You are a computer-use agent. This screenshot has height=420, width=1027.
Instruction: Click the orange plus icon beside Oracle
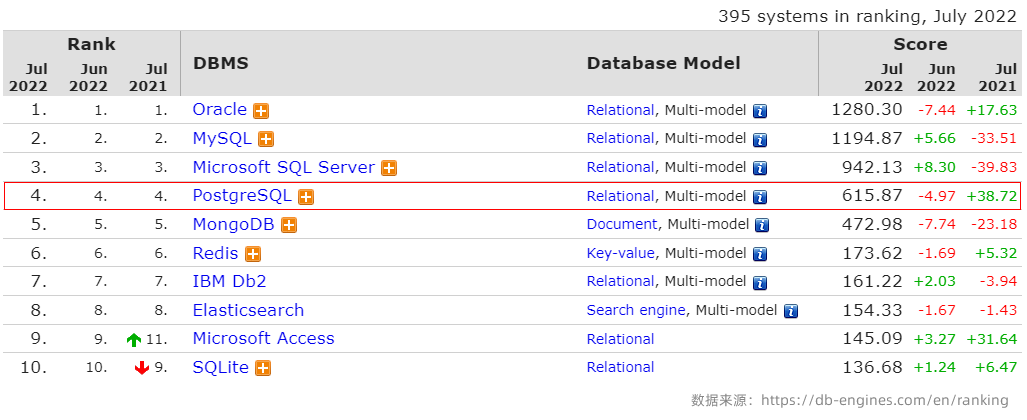tap(261, 111)
